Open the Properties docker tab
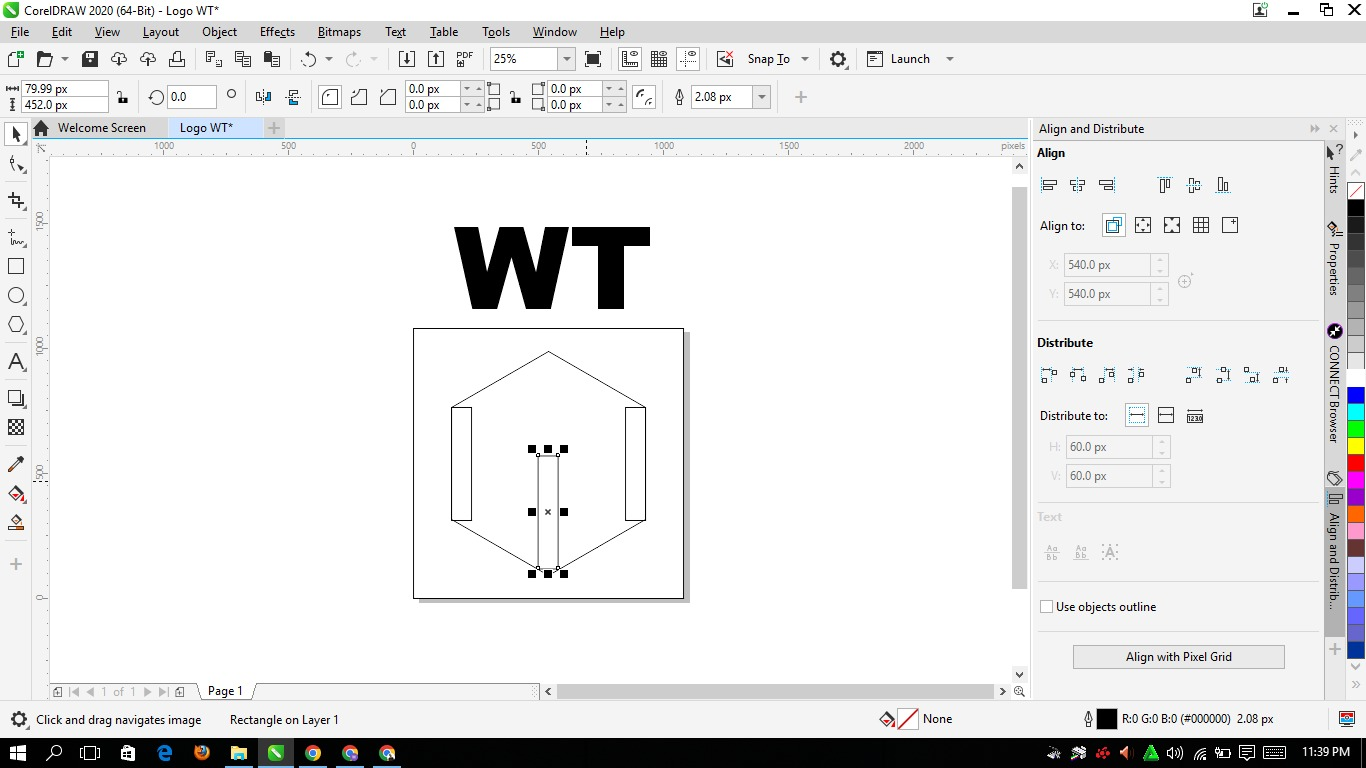Image resolution: width=1366 pixels, height=768 pixels. pos(1334,257)
